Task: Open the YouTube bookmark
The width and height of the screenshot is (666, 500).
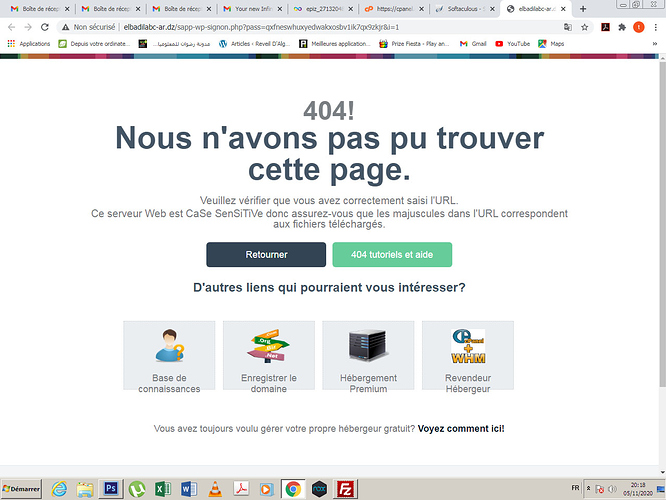Action: click(513, 44)
